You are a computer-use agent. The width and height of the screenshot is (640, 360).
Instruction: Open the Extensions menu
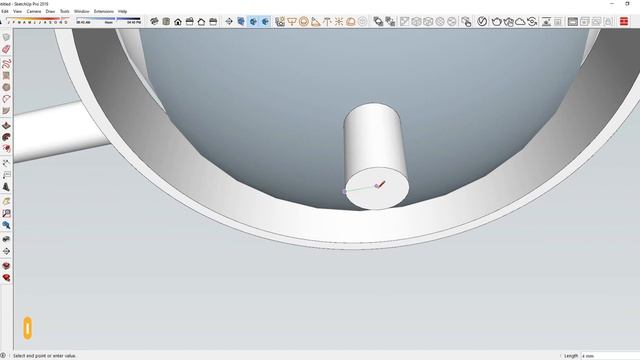(104, 11)
